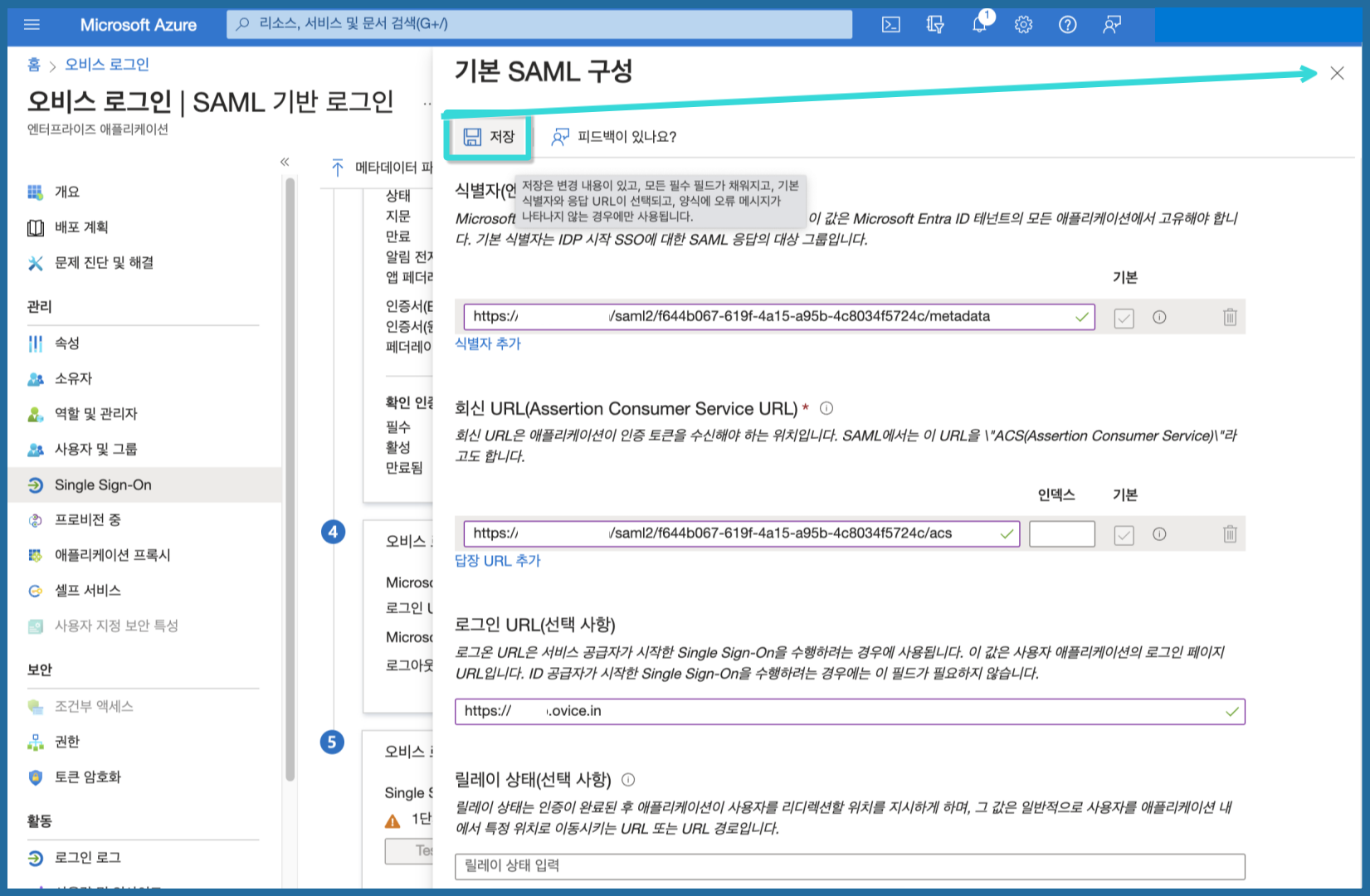Open the Azure portal hamburger menu

(32, 25)
